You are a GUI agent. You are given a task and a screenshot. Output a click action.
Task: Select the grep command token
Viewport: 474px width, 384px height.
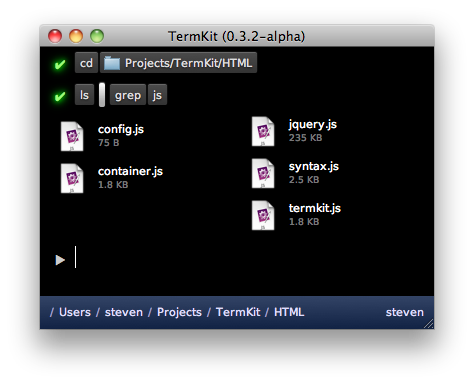point(128,95)
